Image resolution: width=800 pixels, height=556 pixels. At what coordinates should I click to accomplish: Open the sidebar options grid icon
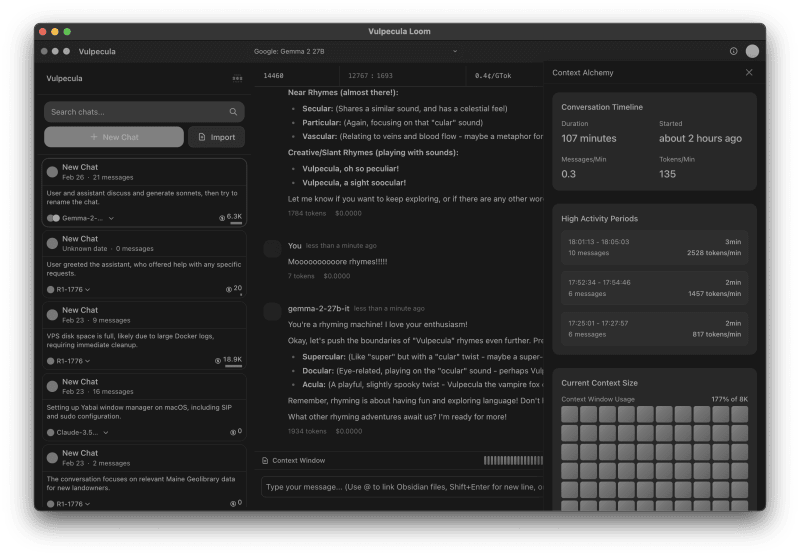point(237,79)
